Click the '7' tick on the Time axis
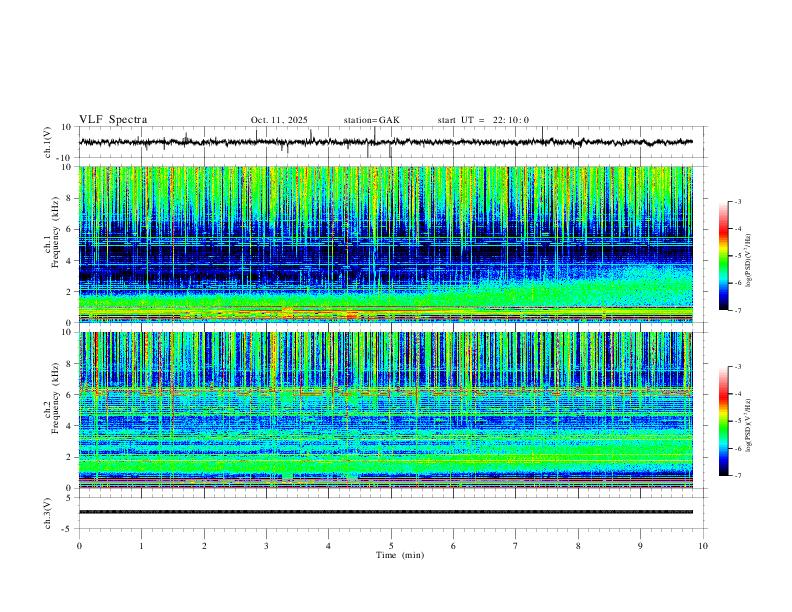Image resolution: width=792 pixels, height=612 pixels. point(516,546)
